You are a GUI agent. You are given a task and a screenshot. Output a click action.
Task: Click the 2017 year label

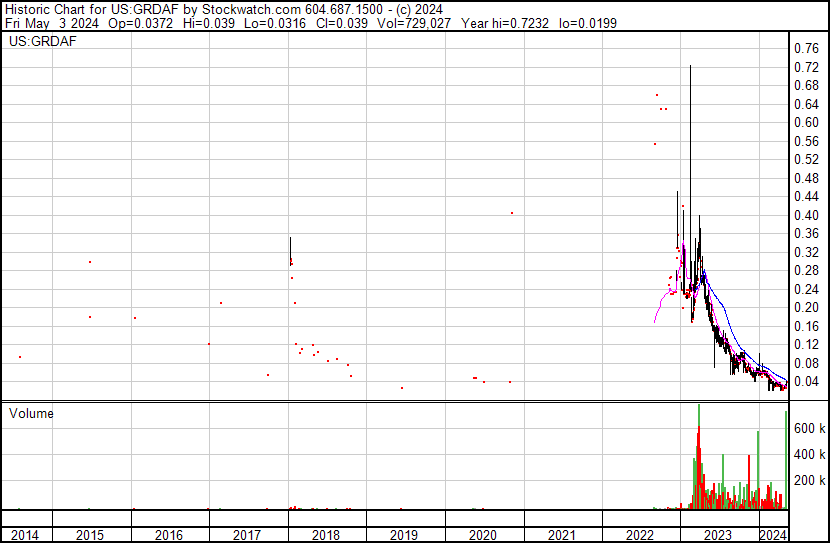(248, 535)
